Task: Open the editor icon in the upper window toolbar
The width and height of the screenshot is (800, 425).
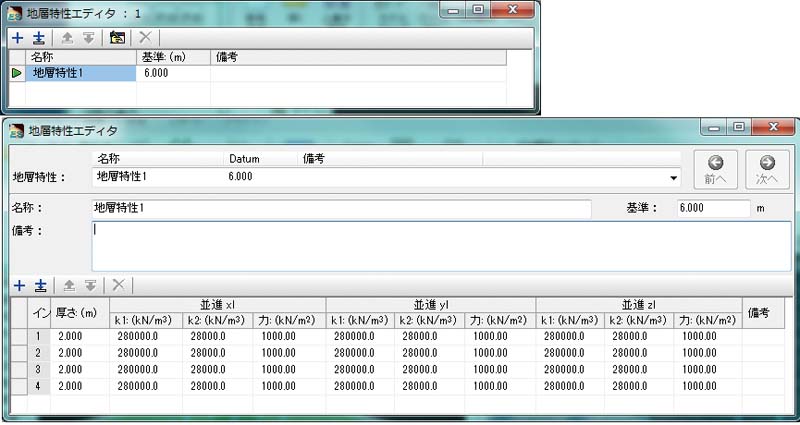Action: 117,38
